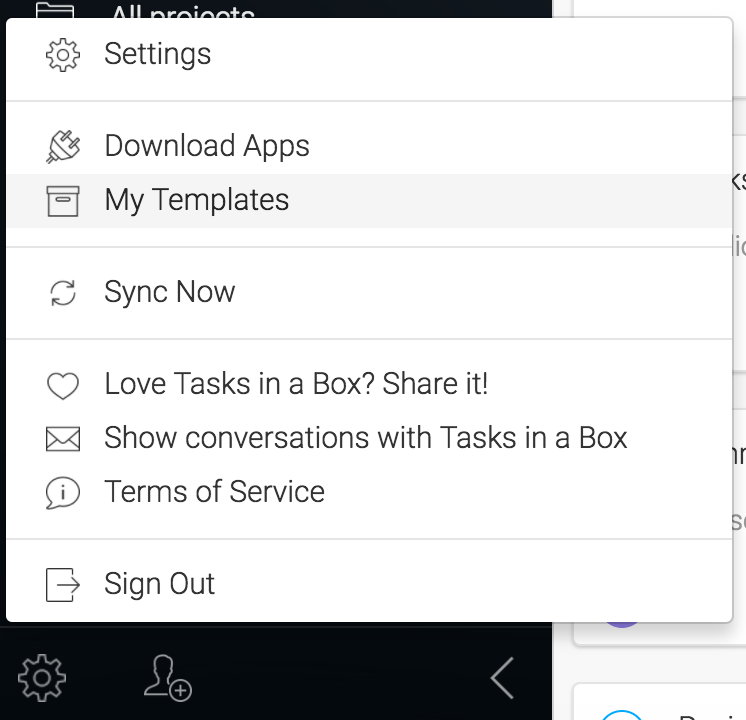Open Settings from the popup menu

tap(158, 54)
